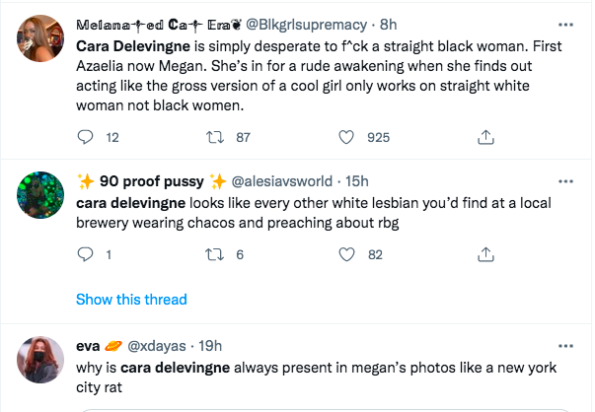Open more options for @Blkgrlsupremacy tweet
The height and width of the screenshot is (412, 595).
(x=565, y=25)
